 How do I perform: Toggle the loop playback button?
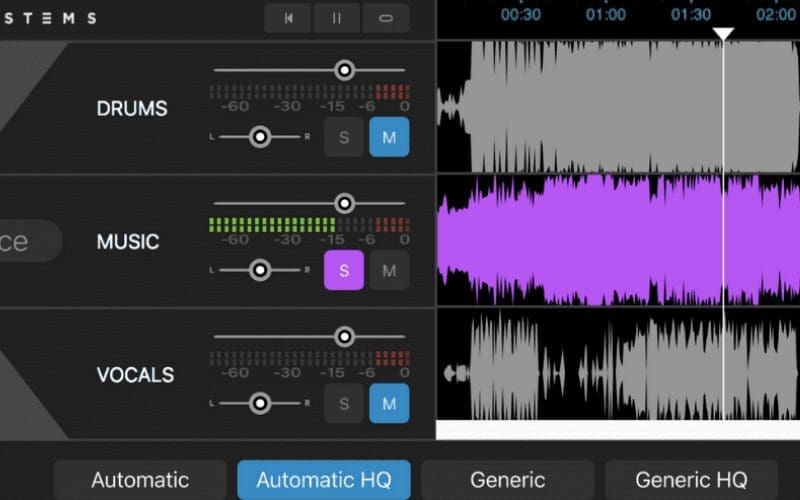click(x=386, y=18)
